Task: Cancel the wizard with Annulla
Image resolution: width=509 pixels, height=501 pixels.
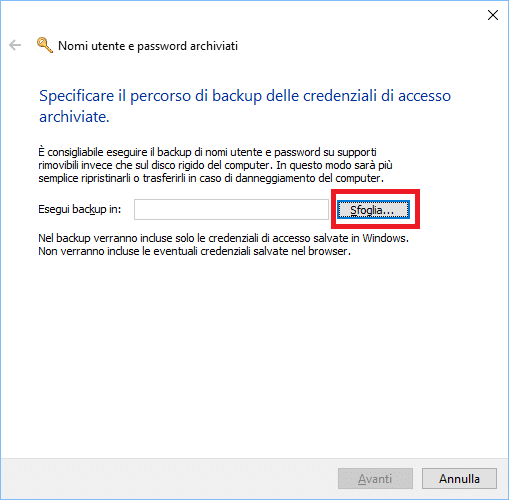Action: point(459,478)
